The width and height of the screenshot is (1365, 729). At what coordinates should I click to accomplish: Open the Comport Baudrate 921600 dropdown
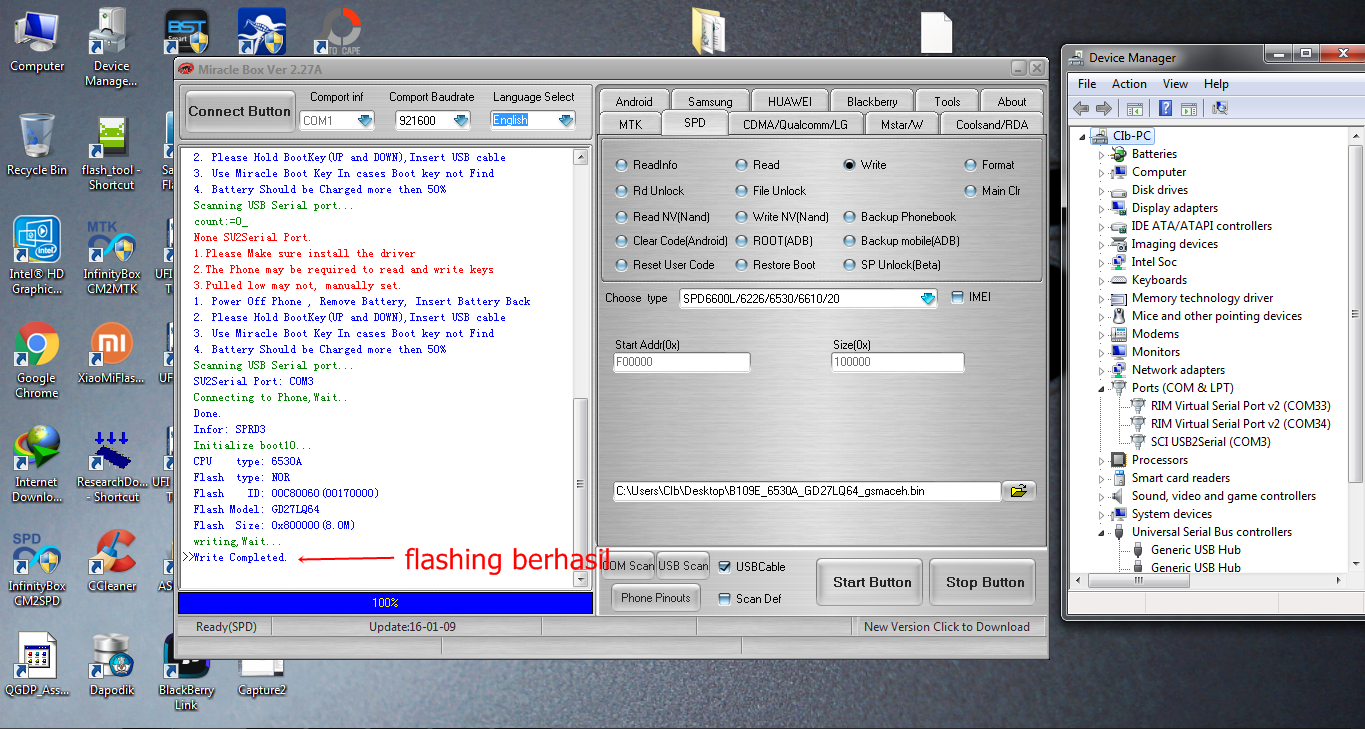click(x=461, y=121)
